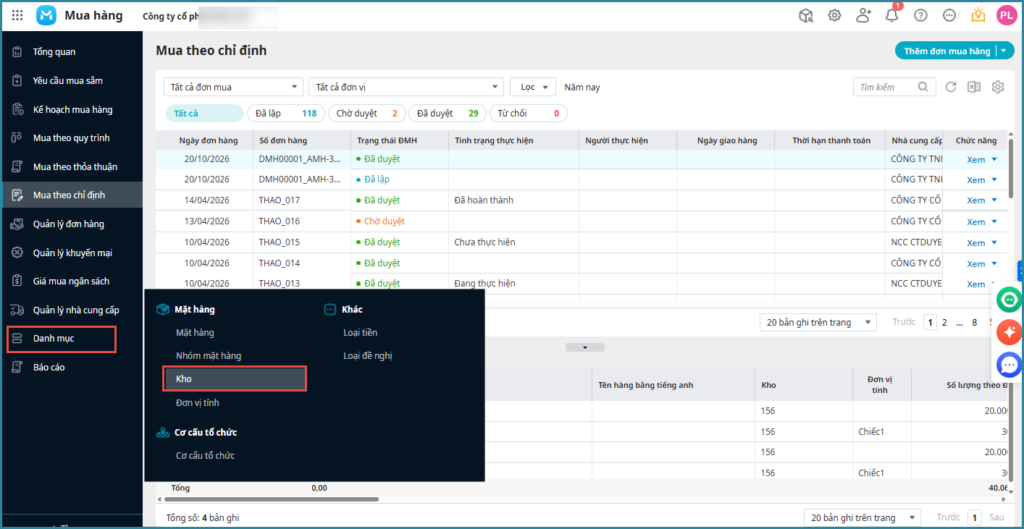
Task: Open the help question mark icon
Action: pos(921,15)
